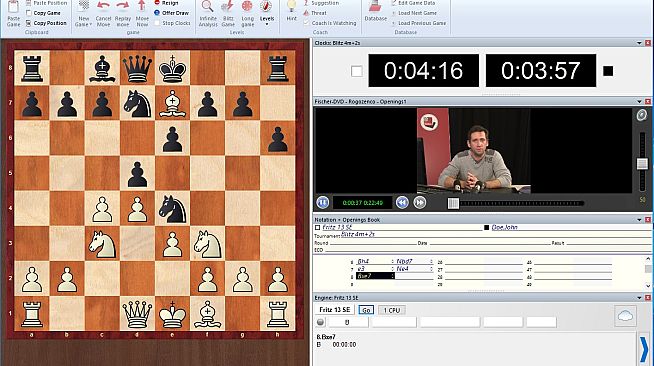Click the black side indicator beside the clock
Screen dimensions: 654x366
608,71
